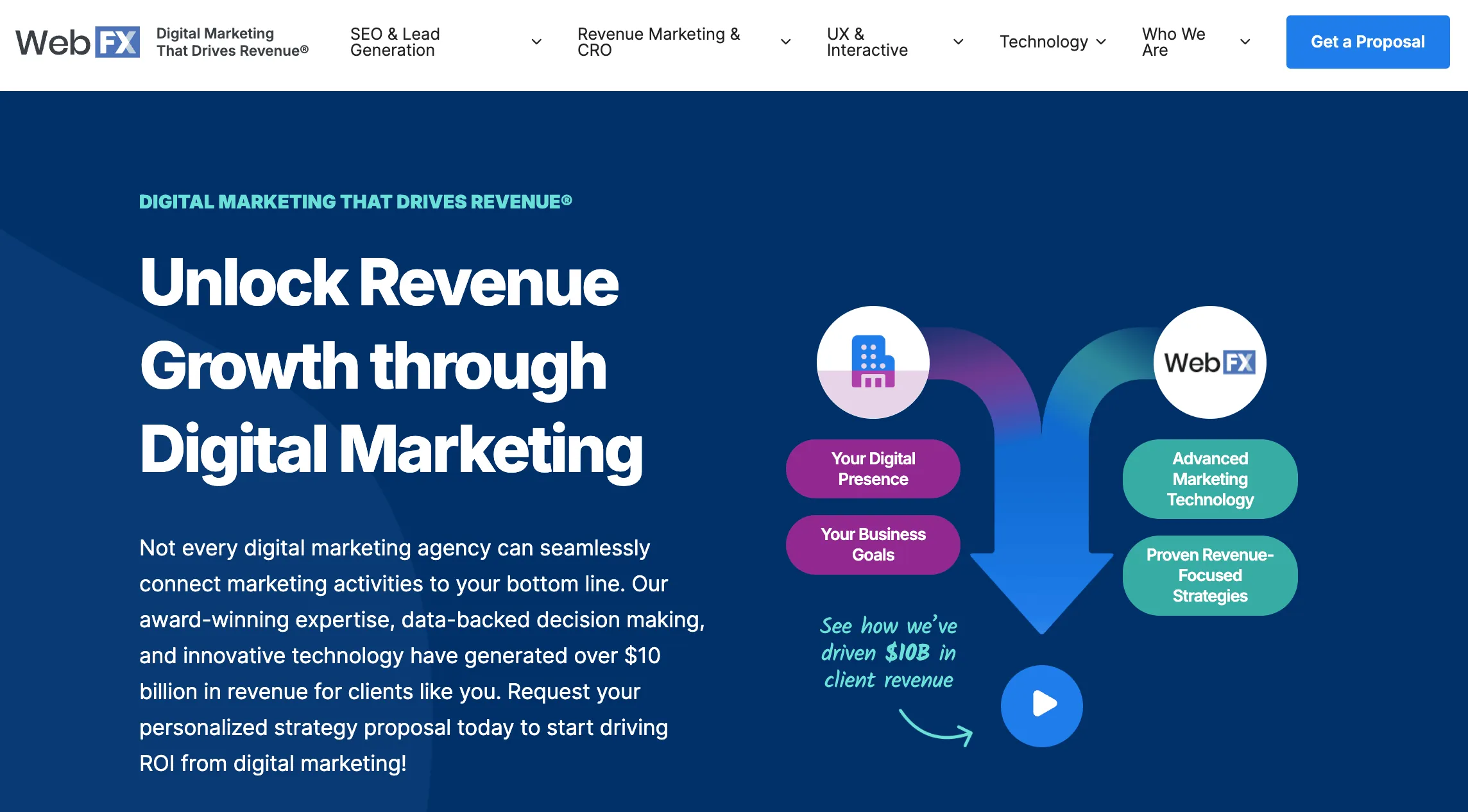Expand chevron next to Technology
This screenshot has height=812, width=1468.
point(1101,42)
